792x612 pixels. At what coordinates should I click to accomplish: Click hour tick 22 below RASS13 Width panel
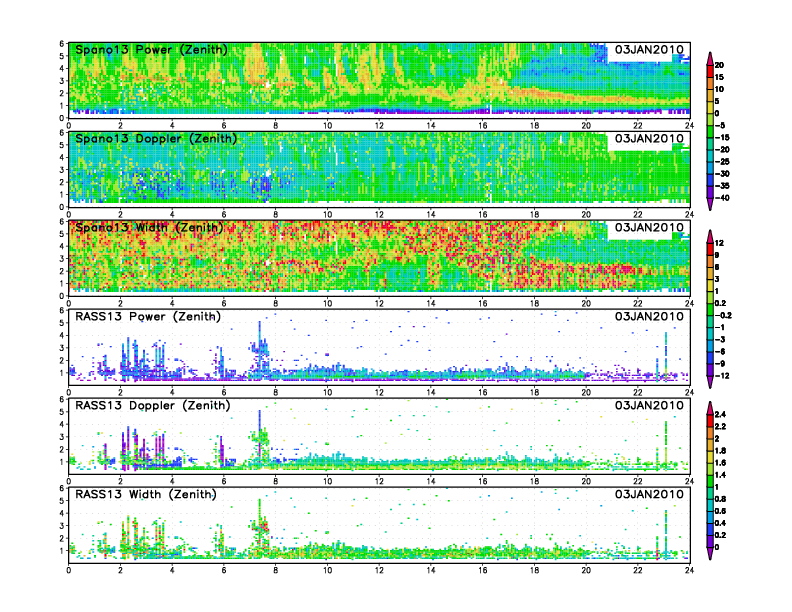[637, 570]
